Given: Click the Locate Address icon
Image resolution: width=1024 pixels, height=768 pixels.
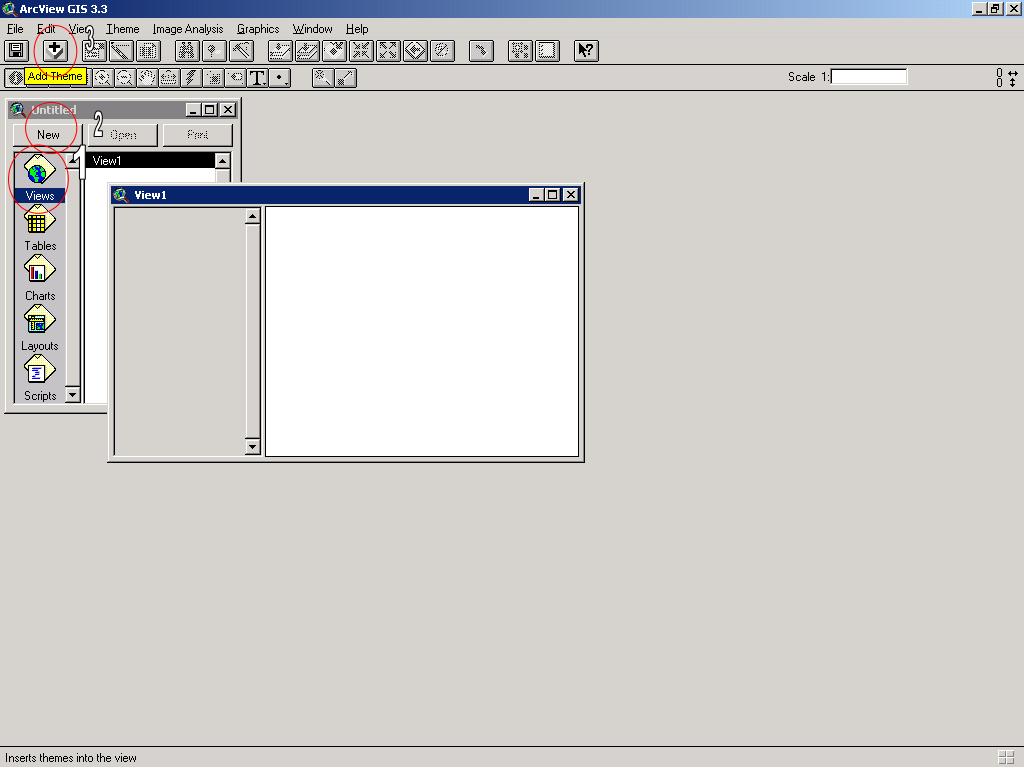Looking at the screenshot, I should click(x=214, y=50).
